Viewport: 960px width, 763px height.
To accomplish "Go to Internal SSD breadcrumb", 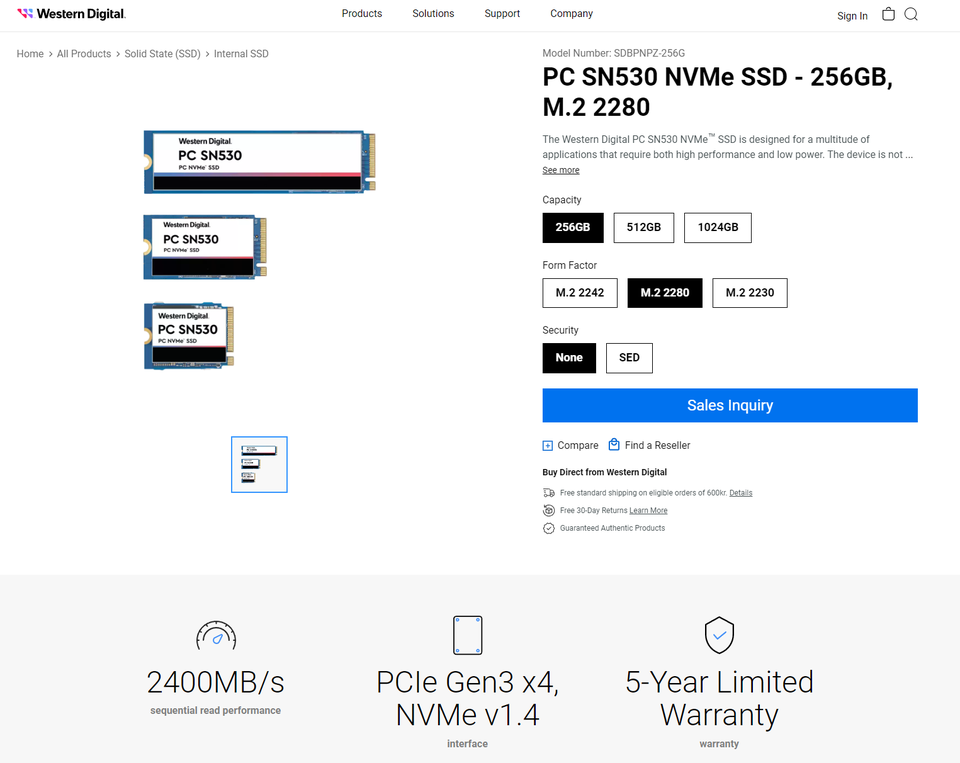I will [x=241, y=54].
